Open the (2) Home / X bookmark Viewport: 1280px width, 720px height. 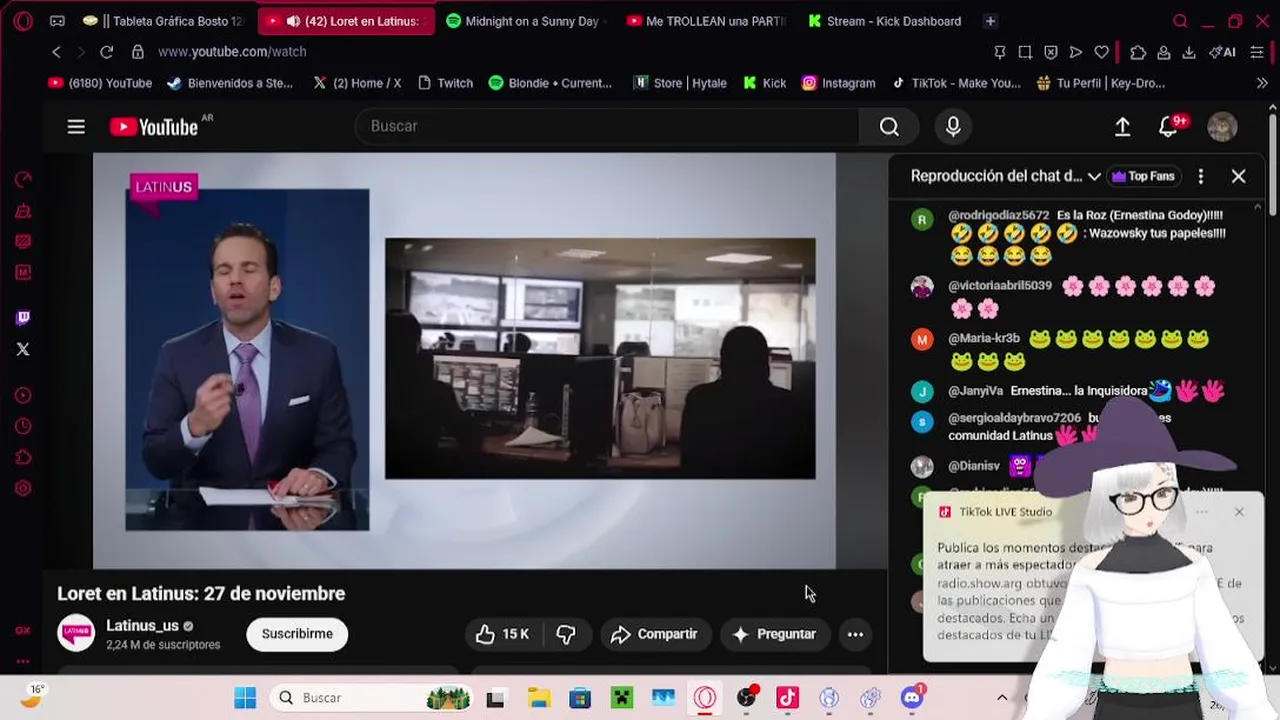[357, 83]
